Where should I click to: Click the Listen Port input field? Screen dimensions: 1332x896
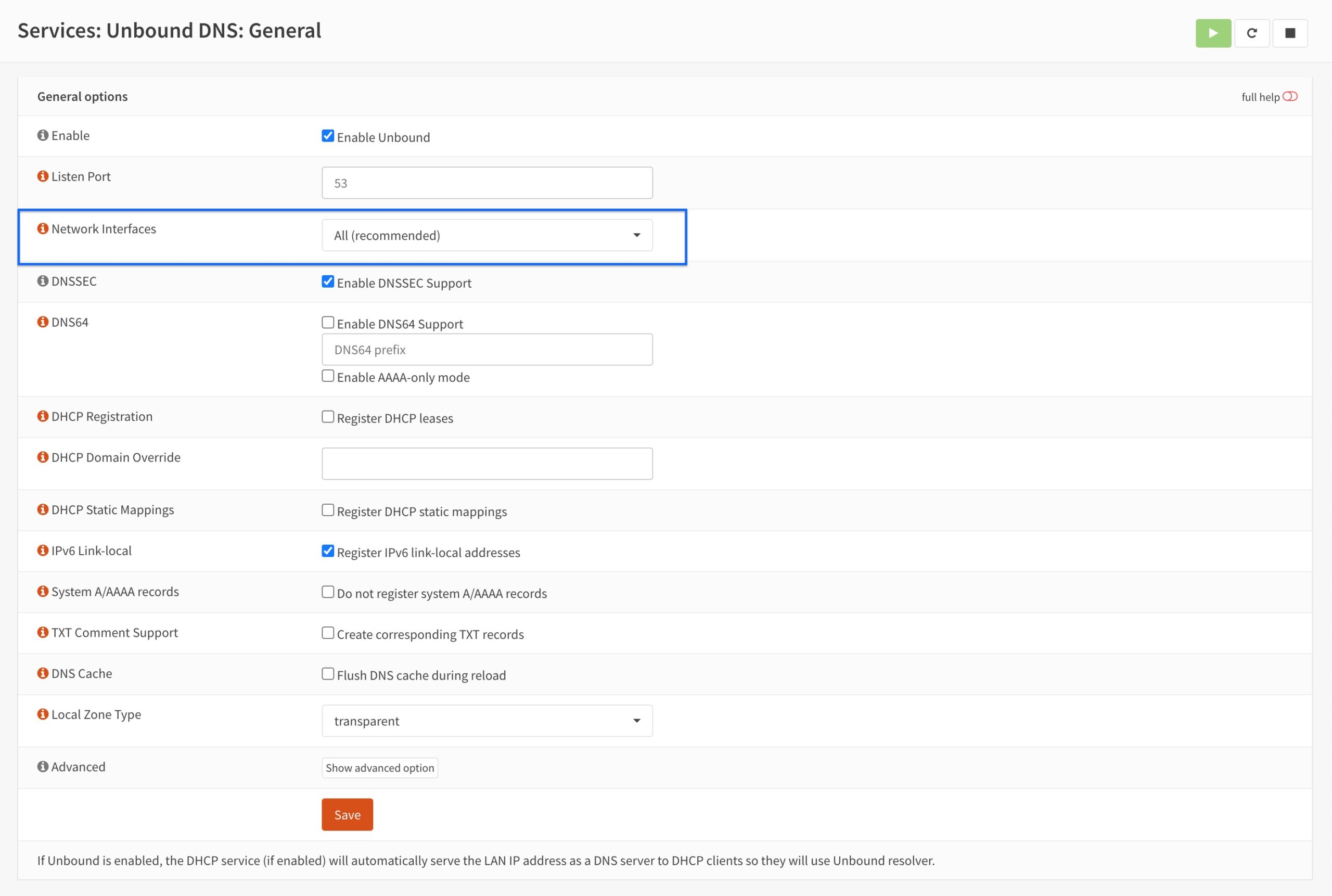487,183
